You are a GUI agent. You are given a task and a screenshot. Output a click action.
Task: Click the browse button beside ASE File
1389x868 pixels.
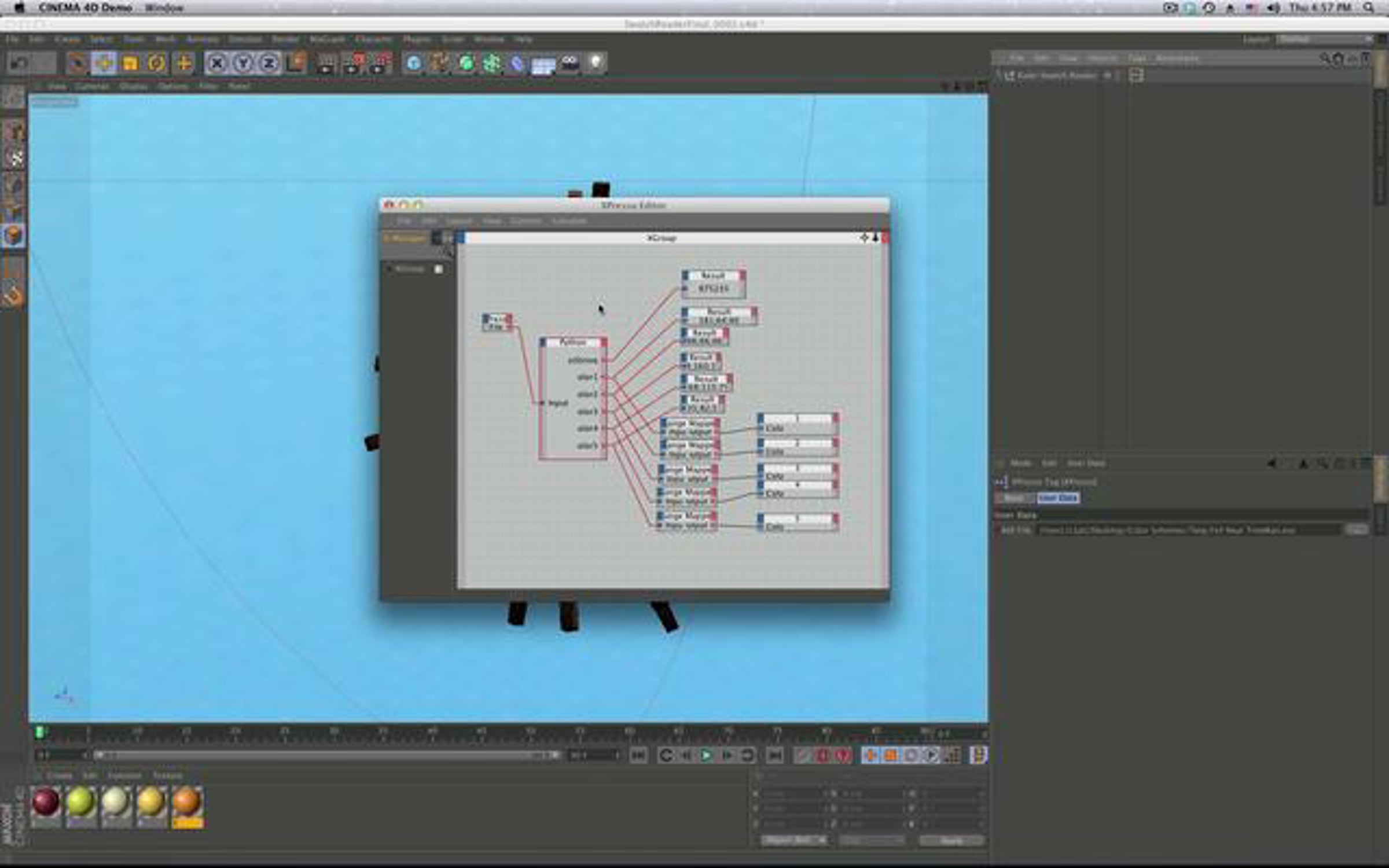[1357, 529]
